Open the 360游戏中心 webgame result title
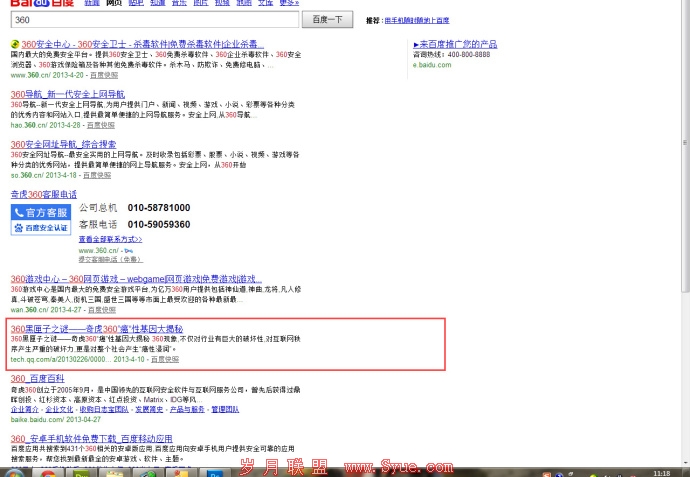The width and height of the screenshot is (690, 477). click(x=136, y=279)
